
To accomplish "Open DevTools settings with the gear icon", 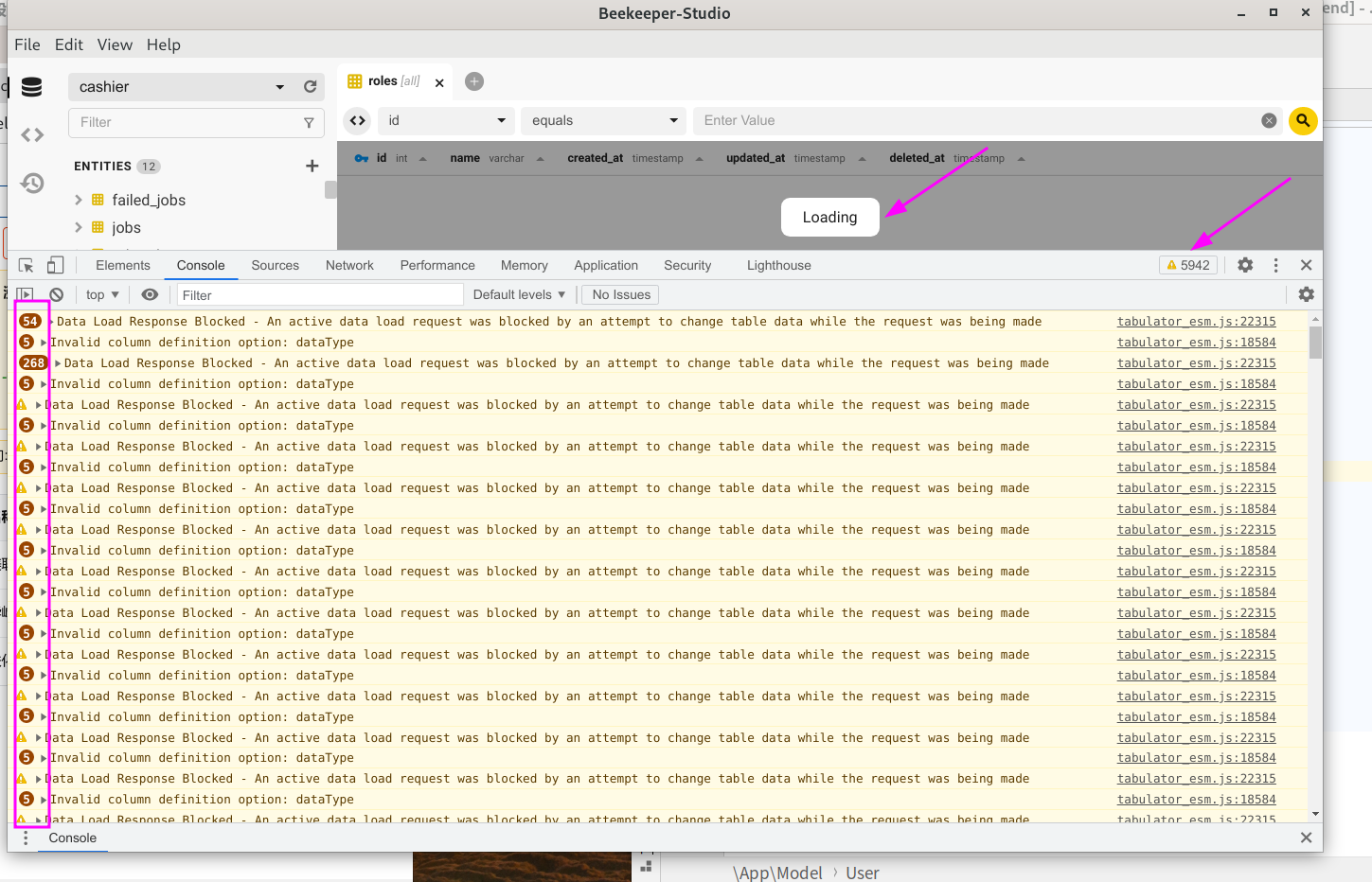I will click(x=1244, y=265).
